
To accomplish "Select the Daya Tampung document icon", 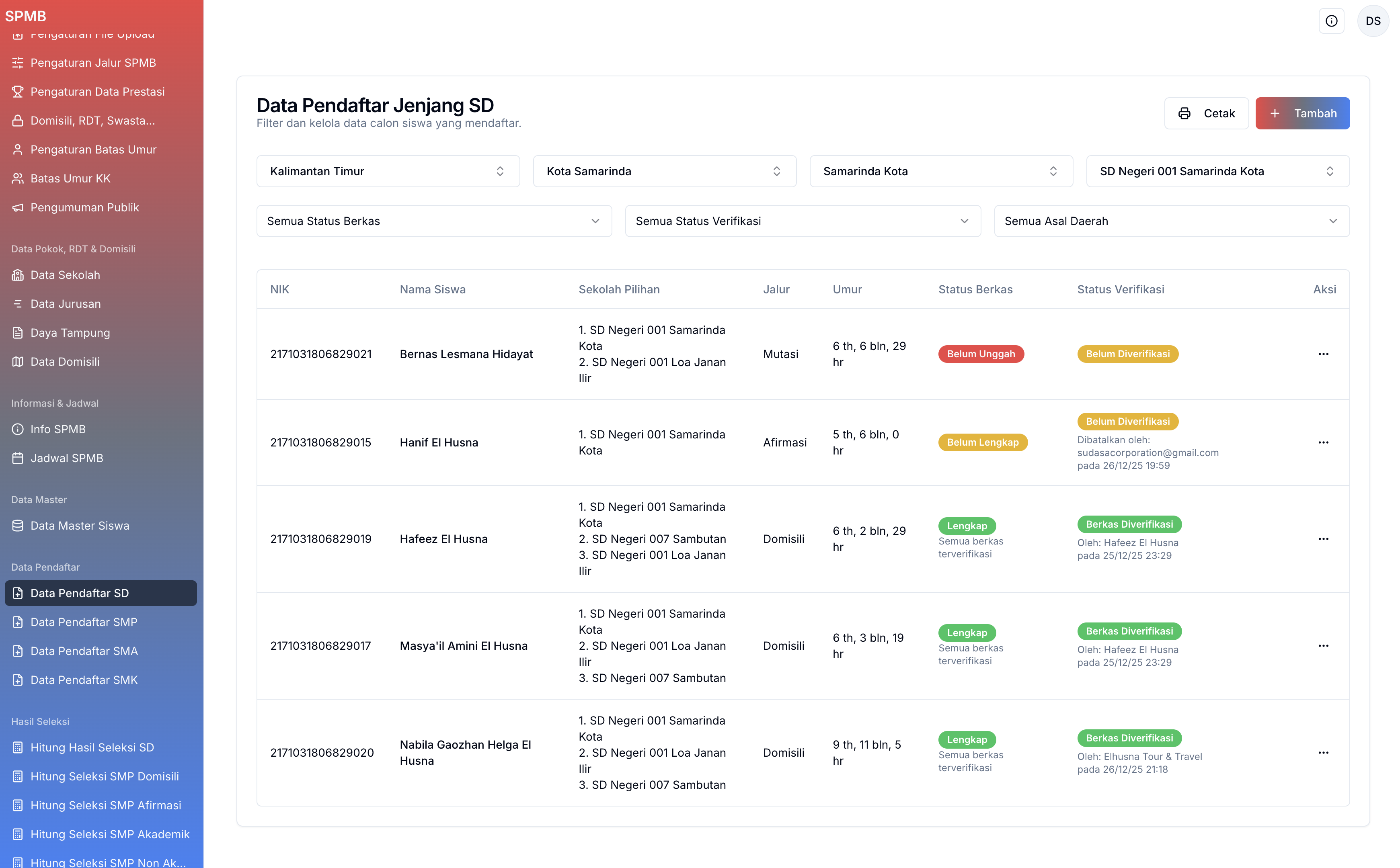I will (x=17, y=332).
